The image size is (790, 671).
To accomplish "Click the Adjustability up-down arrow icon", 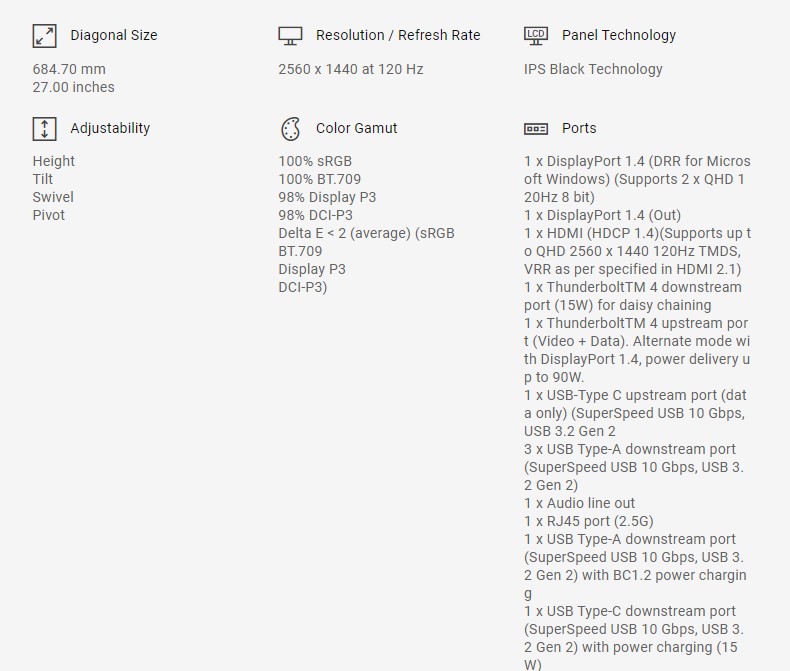I will pyautogui.click(x=44, y=129).
